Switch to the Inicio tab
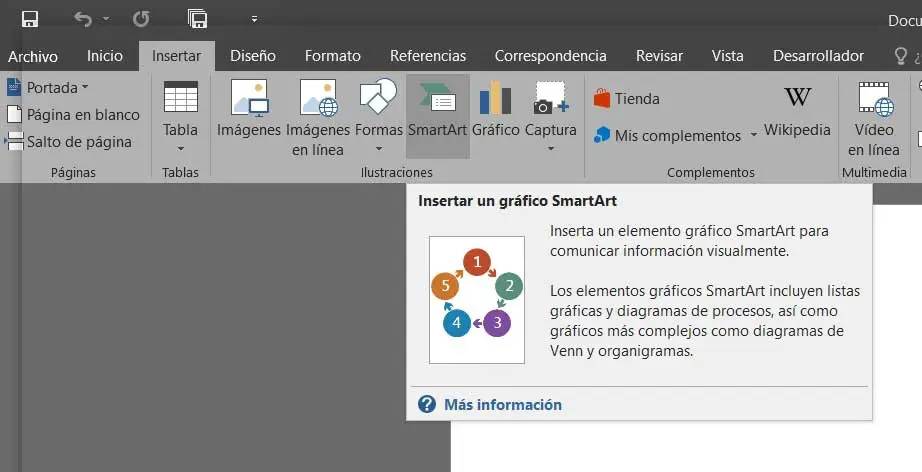The height and width of the screenshot is (472, 922). 105,56
